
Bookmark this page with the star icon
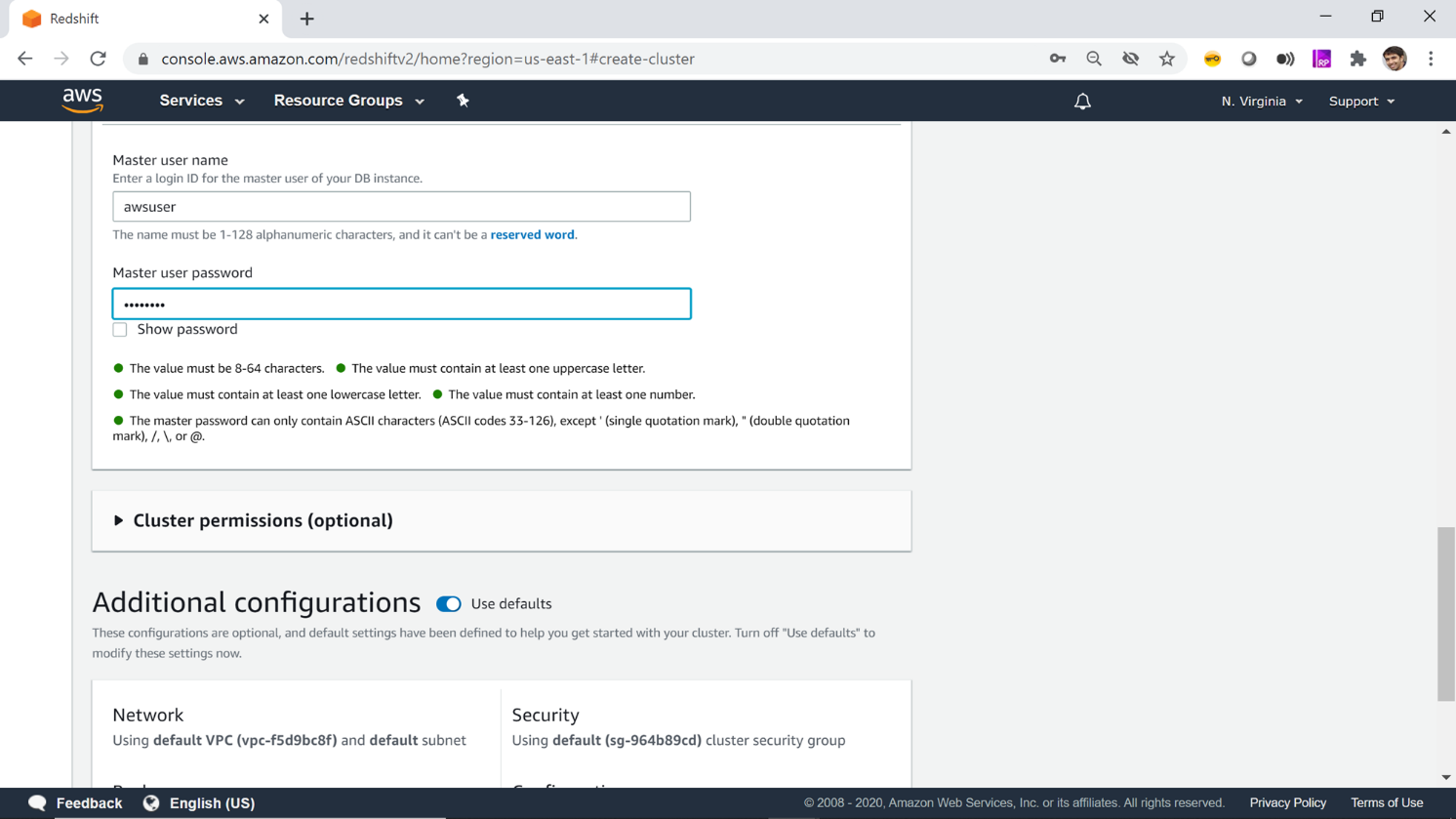click(1167, 59)
